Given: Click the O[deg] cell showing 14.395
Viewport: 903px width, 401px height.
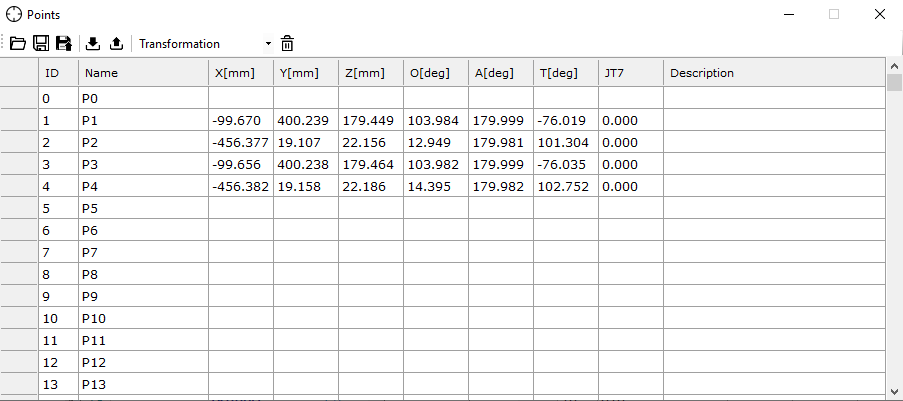Looking at the screenshot, I should 435,186.
